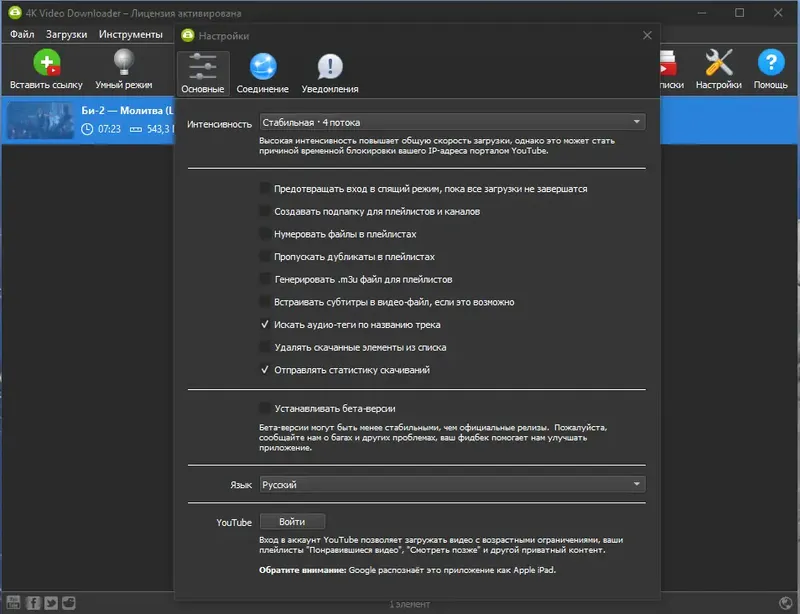Switch to the Соединение globe tab
800x614 pixels.
(263, 67)
